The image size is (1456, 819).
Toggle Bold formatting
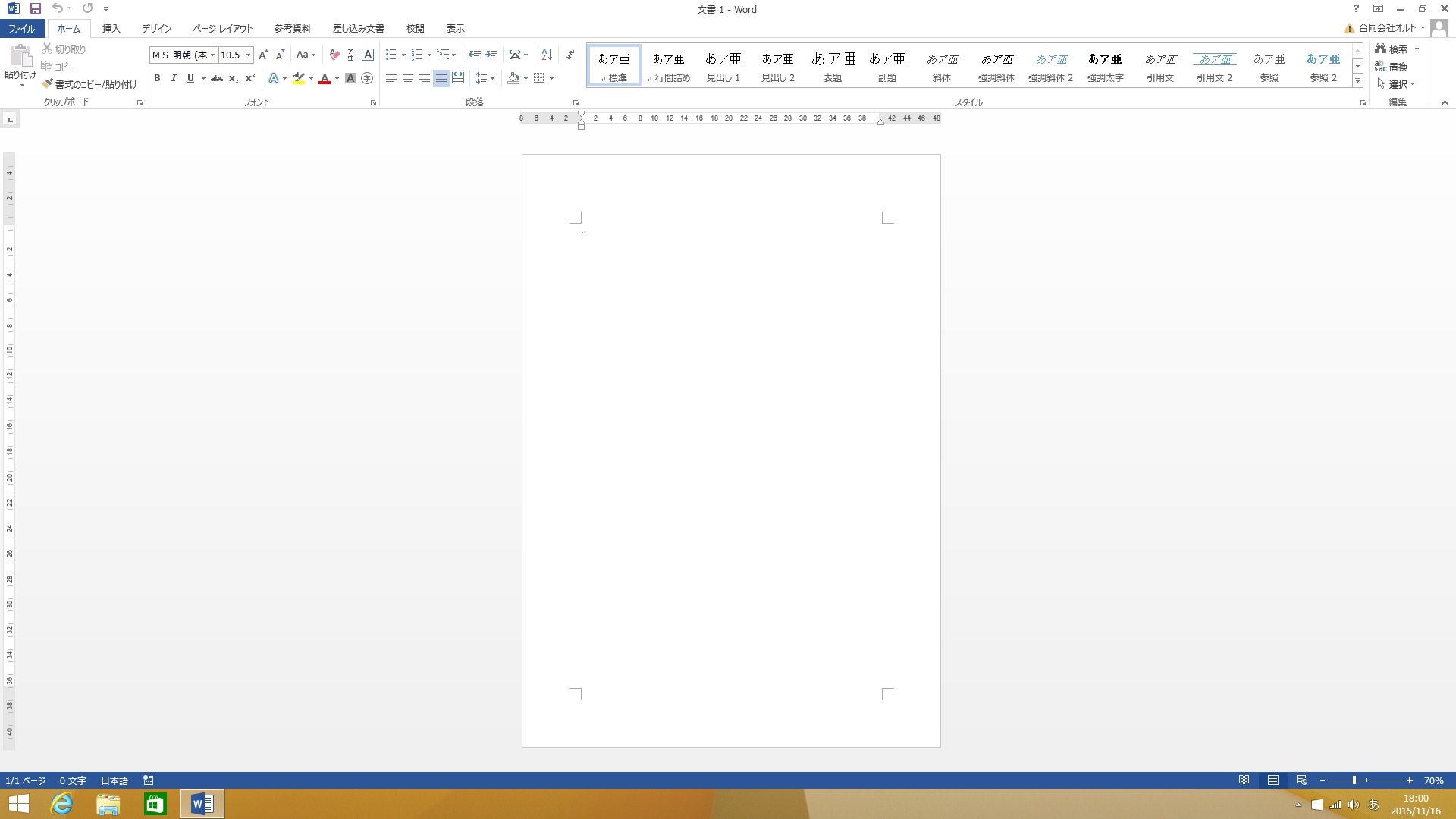pyautogui.click(x=157, y=78)
